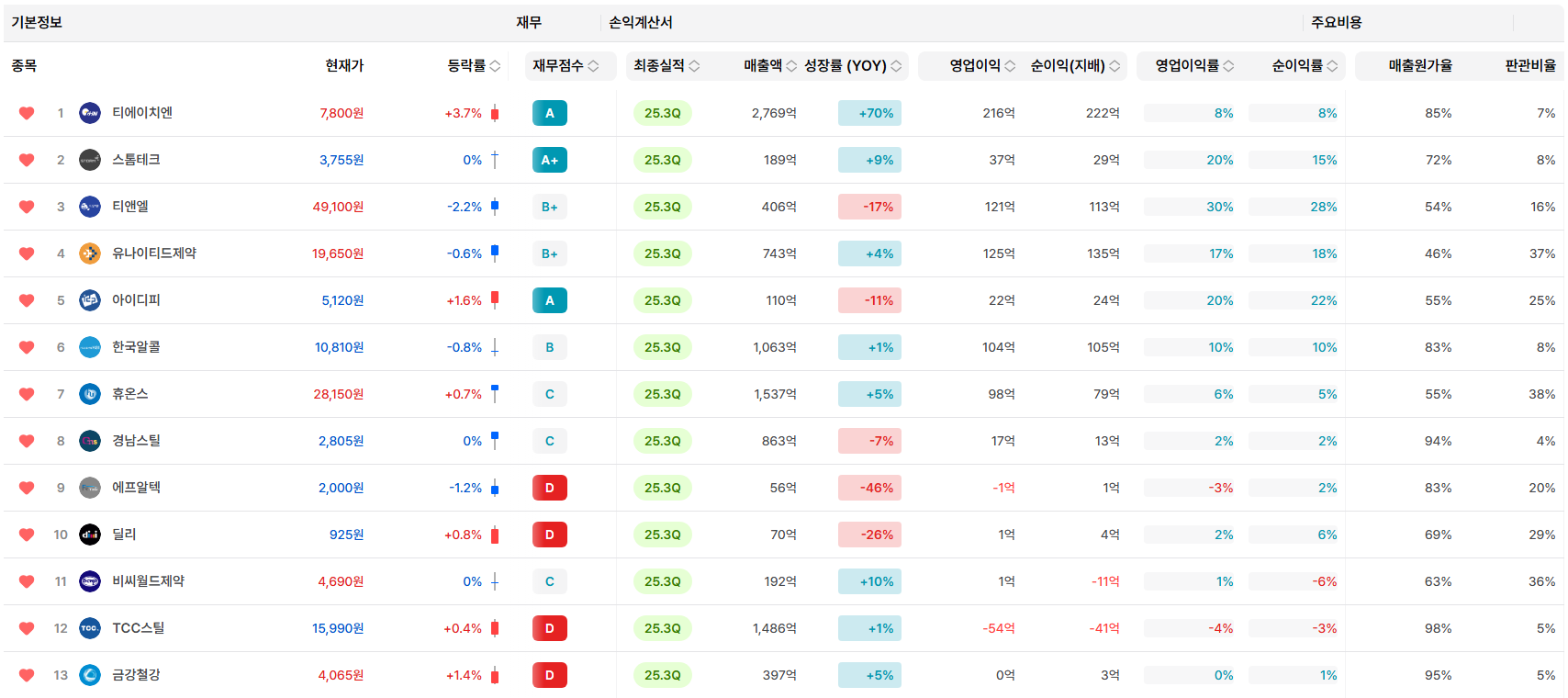Click the 25.3Q badge for 티에이치엔

click(662, 113)
